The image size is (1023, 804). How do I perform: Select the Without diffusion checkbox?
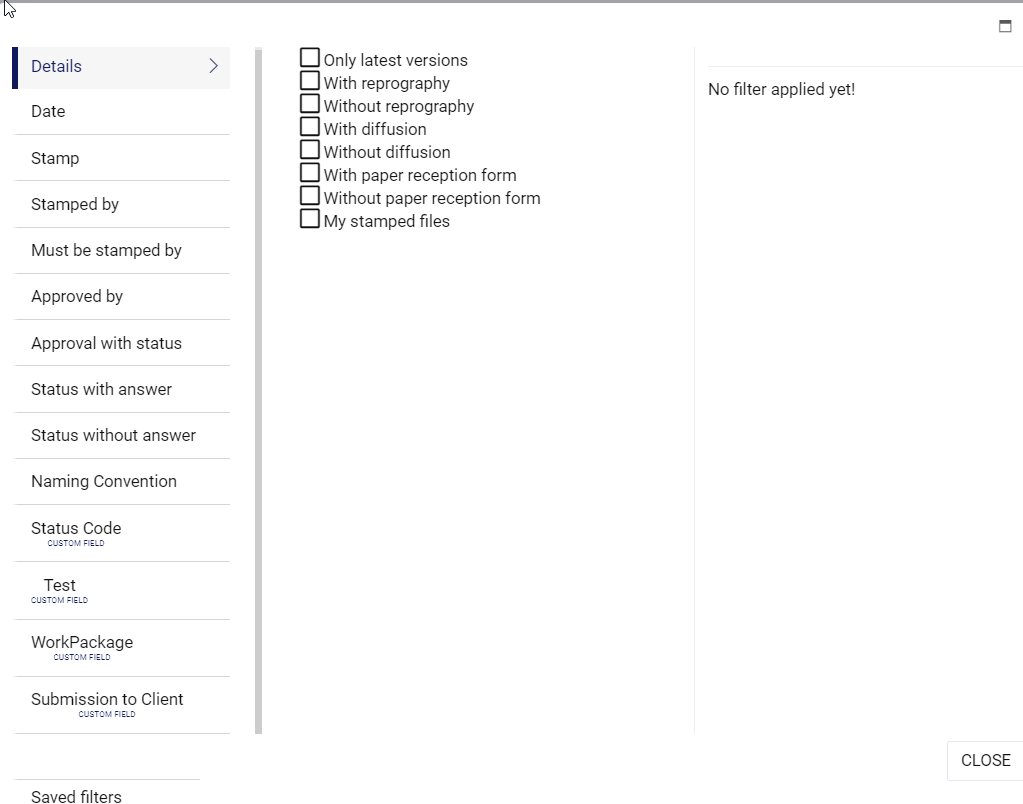[310, 150]
